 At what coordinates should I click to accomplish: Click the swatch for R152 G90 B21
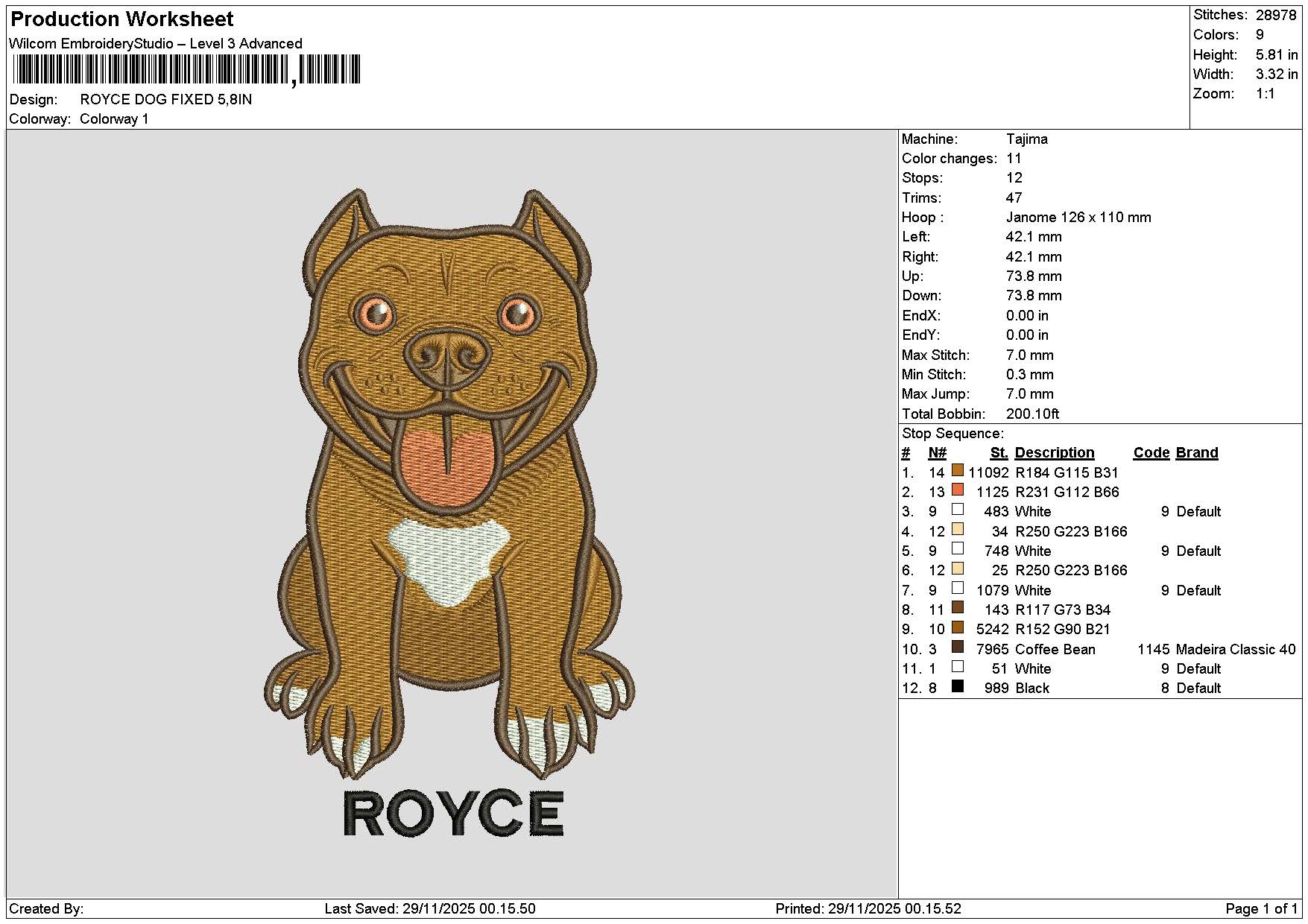(958, 627)
